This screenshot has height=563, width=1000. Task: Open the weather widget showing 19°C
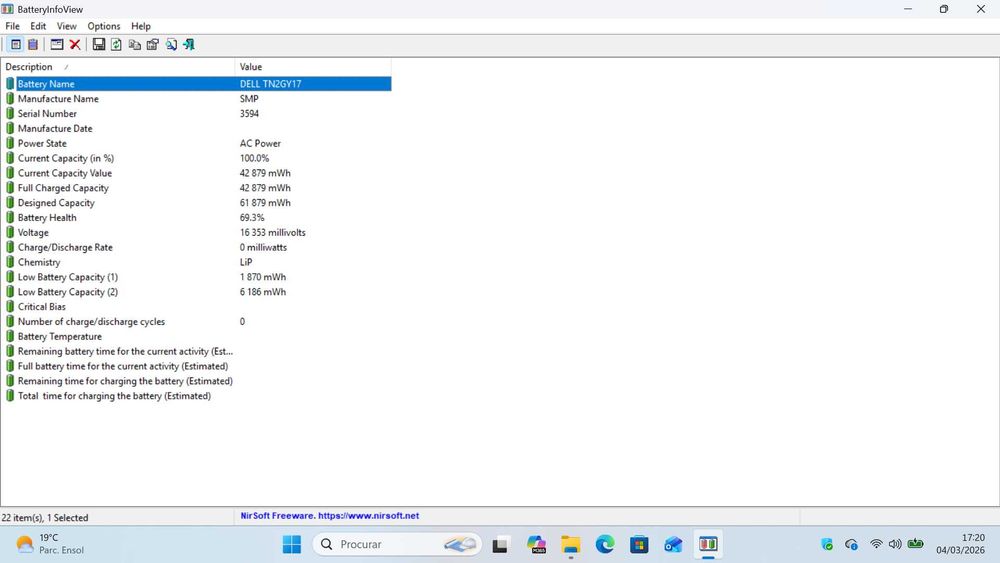point(50,545)
